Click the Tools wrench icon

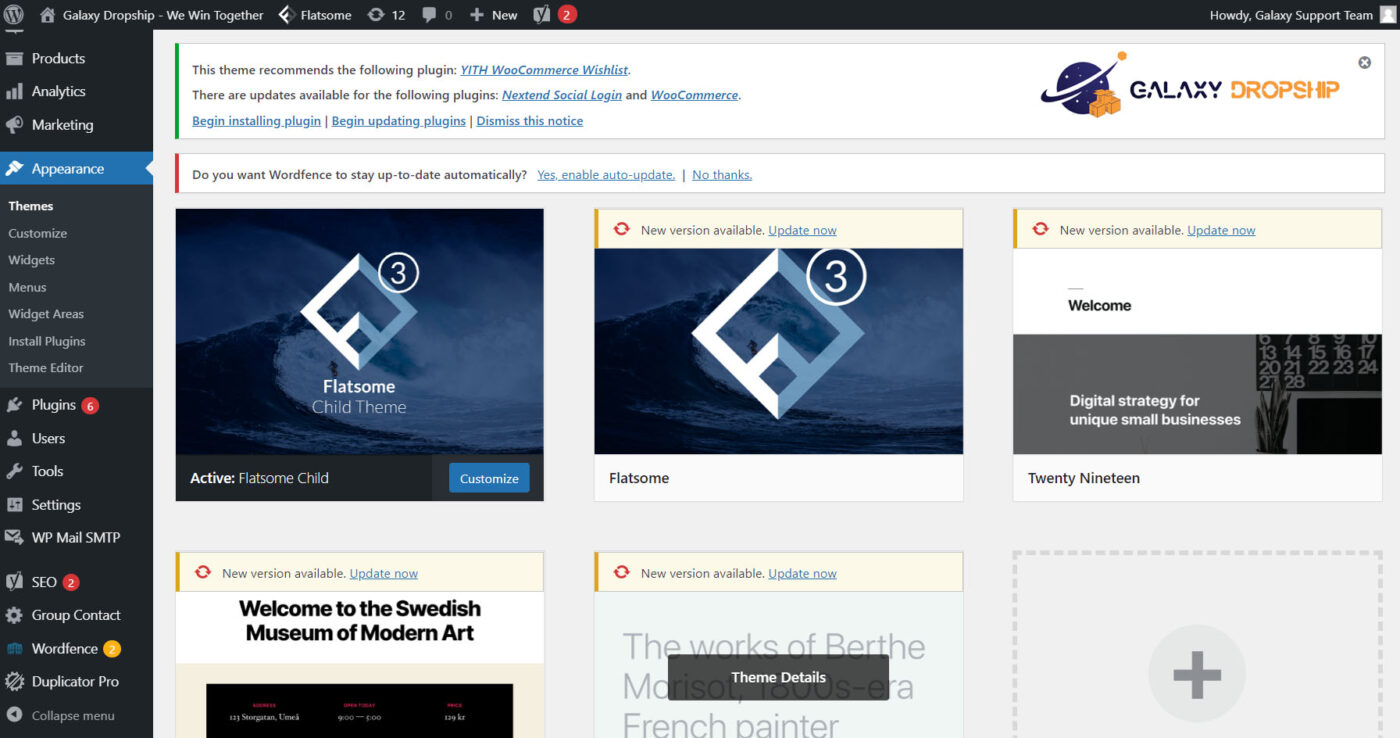coord(14,471)
